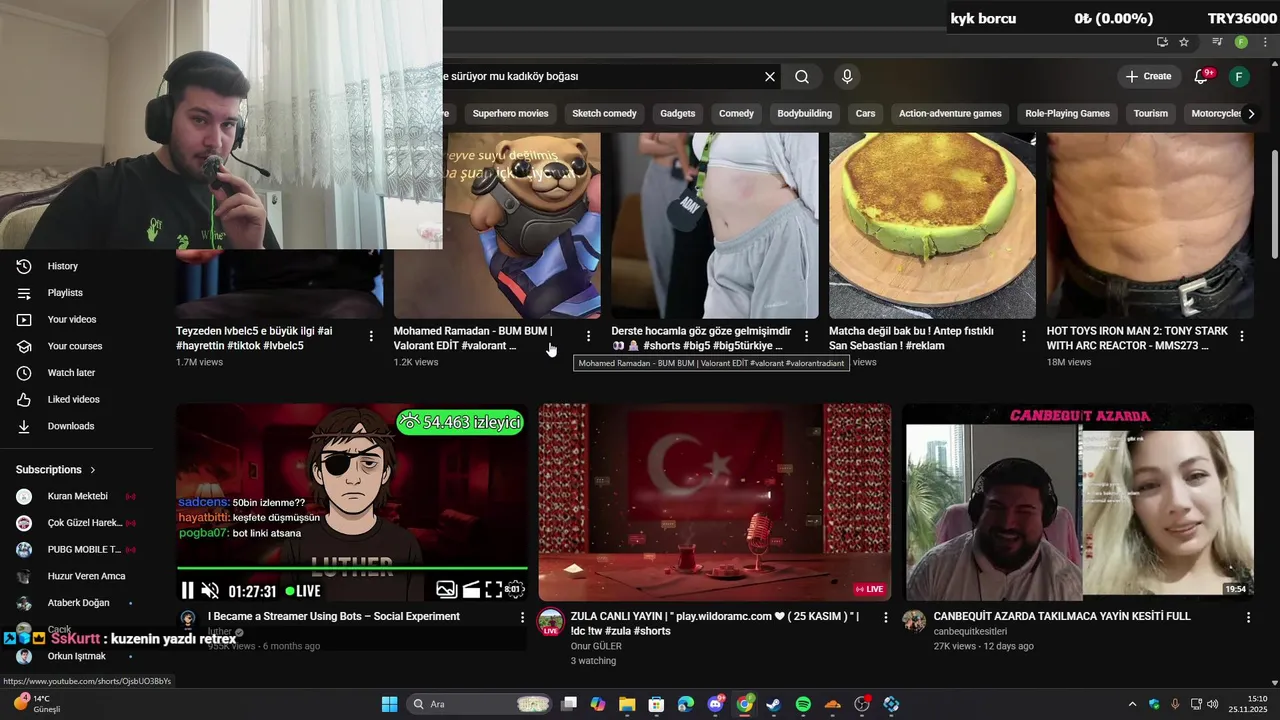Image resolution: width=1280 pixels, height=720 pixels.
Task: Click the green LIVE indicator in preview
Action: 302,591
